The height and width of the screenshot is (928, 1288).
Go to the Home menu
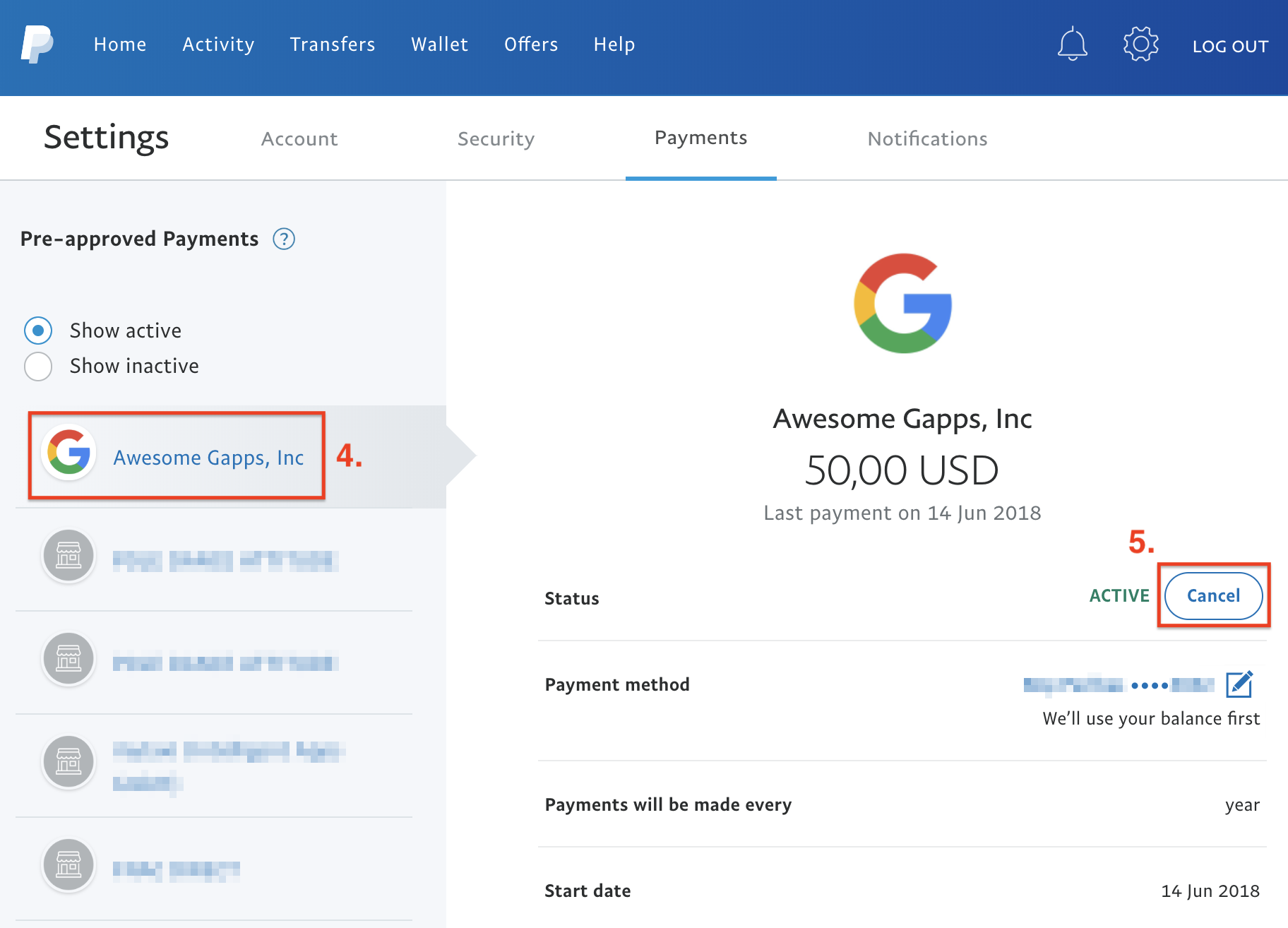[120, 44]
